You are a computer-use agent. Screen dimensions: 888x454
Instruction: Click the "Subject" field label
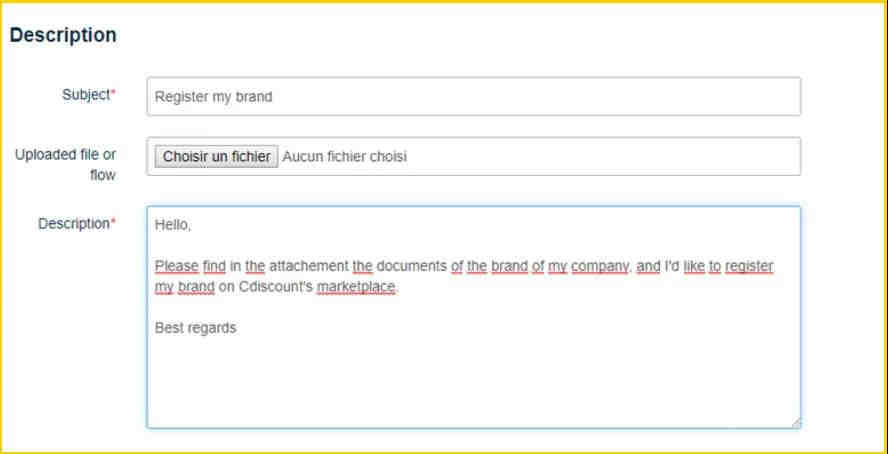(x=86, y=95)
